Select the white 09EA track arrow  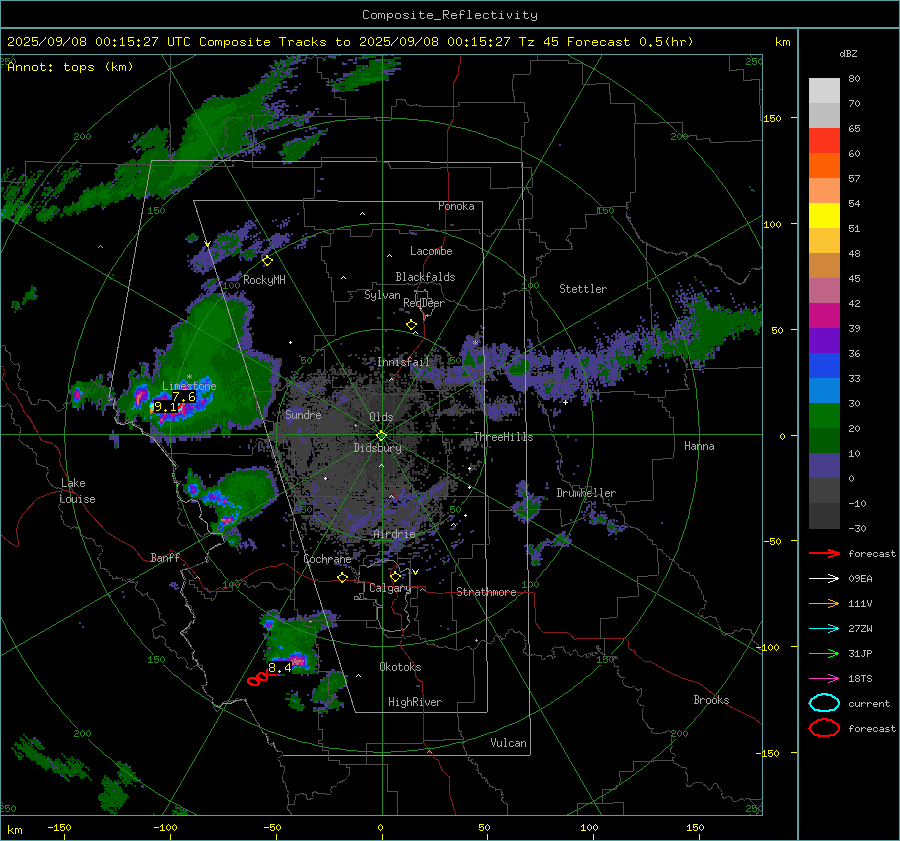[824, 579]
